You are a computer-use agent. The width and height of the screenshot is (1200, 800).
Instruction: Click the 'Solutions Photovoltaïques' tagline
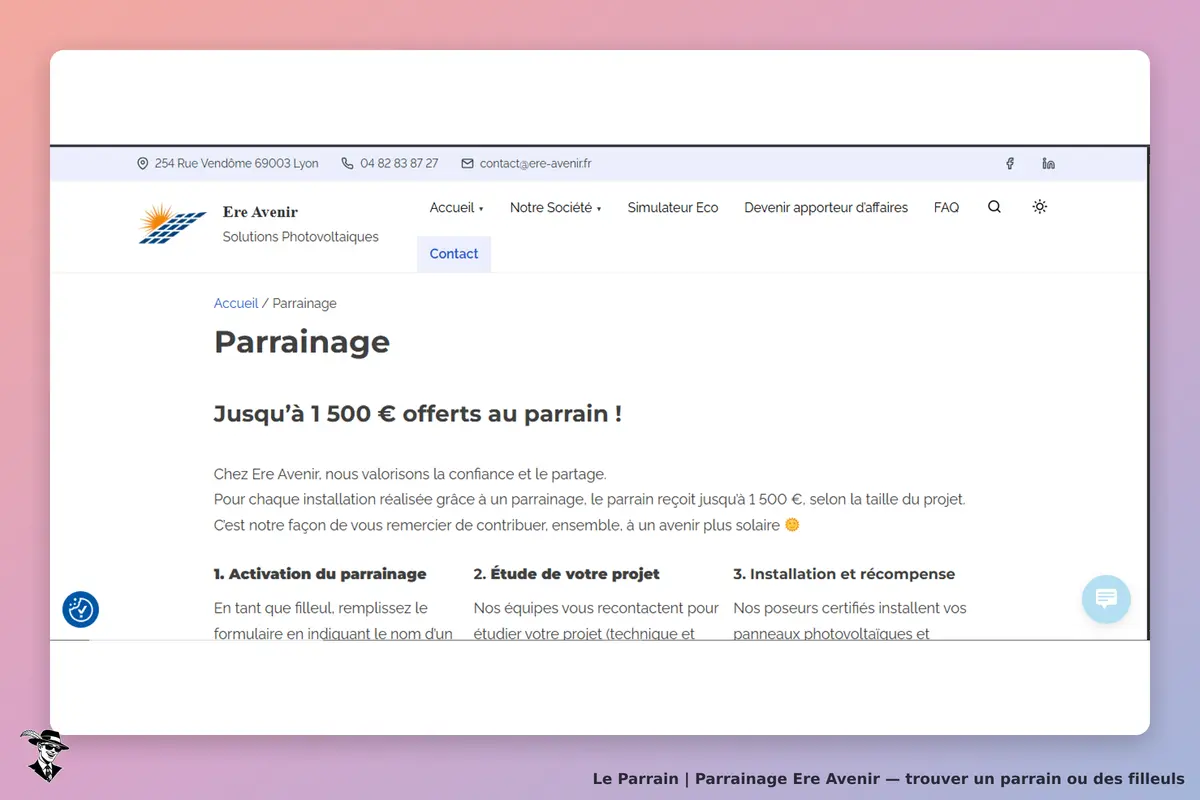coord(301,237)
